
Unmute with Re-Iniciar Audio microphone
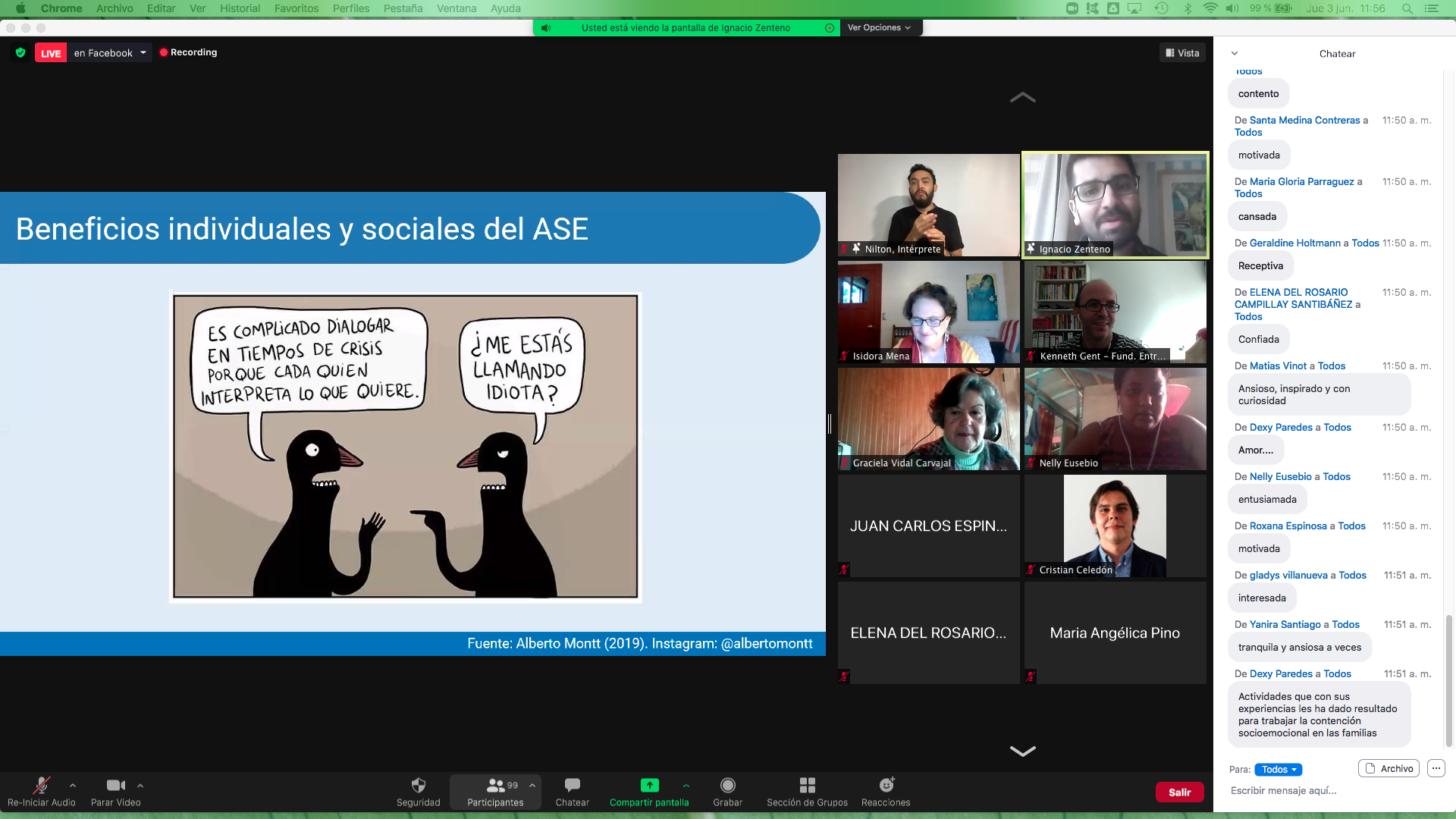41,786
